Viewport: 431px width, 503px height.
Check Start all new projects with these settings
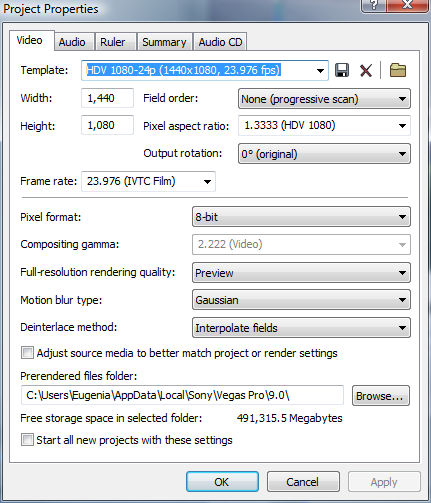coord(27,440)
